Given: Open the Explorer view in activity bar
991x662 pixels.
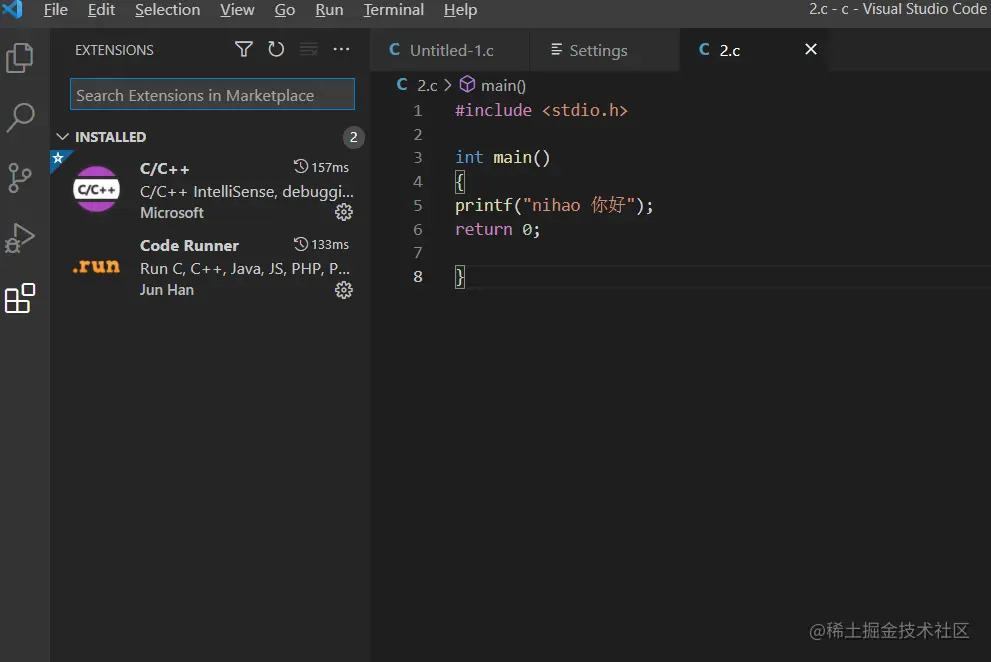Looking at the screenshot, I should pos(20,58).
